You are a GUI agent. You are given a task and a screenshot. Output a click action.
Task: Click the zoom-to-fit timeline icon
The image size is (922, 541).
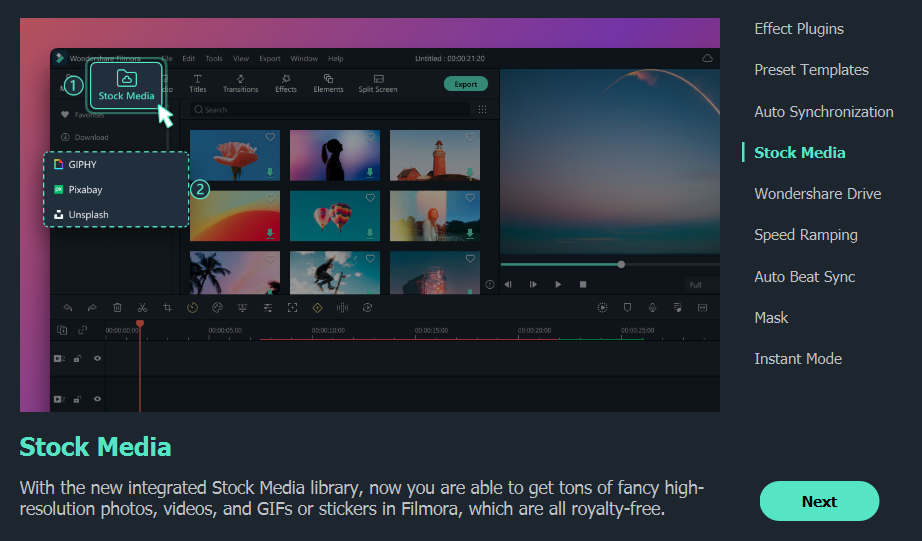pyautogui.click(x=702, y=308)
